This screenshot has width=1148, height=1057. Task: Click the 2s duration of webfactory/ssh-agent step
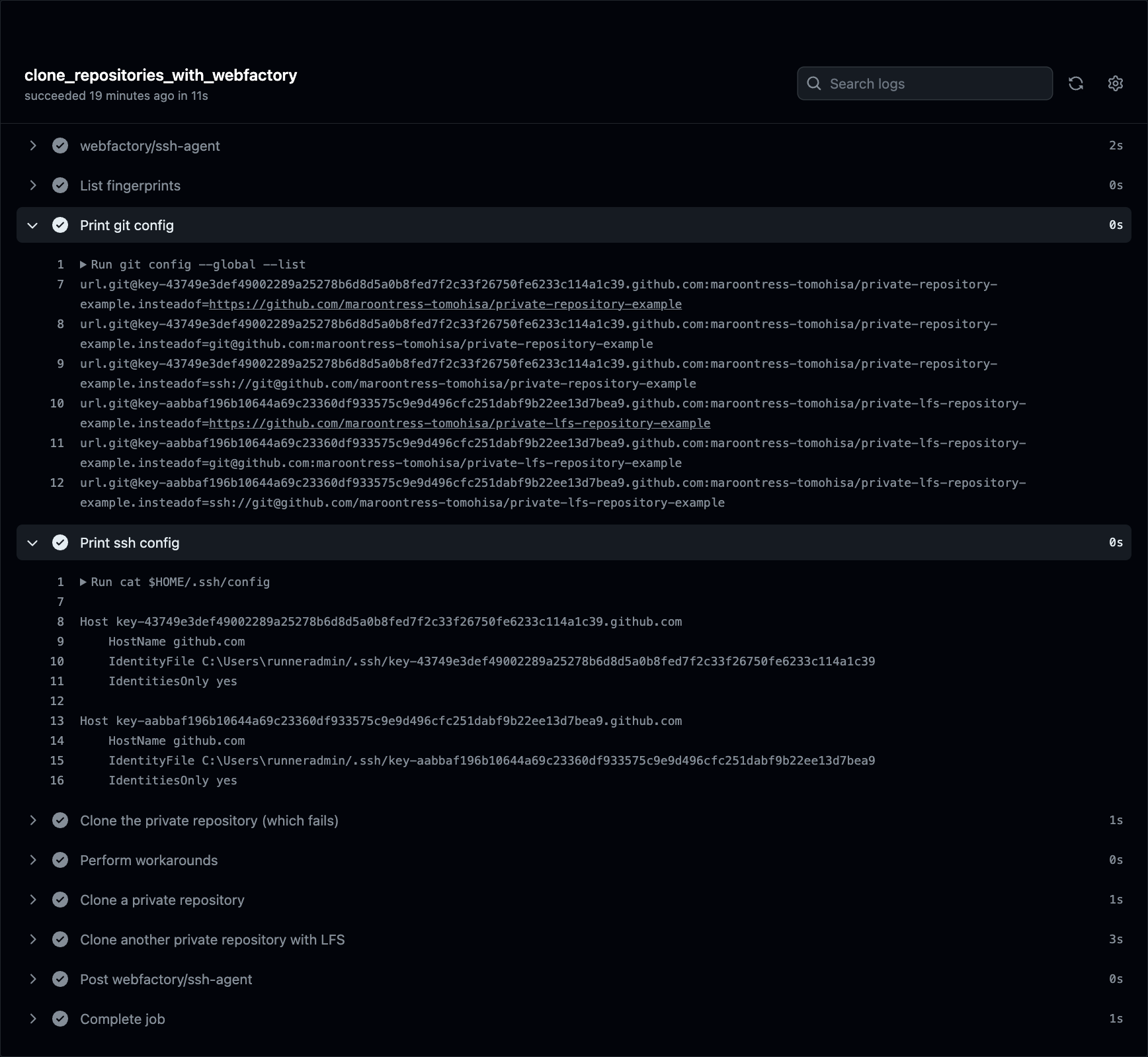[x=1116, y=146]
